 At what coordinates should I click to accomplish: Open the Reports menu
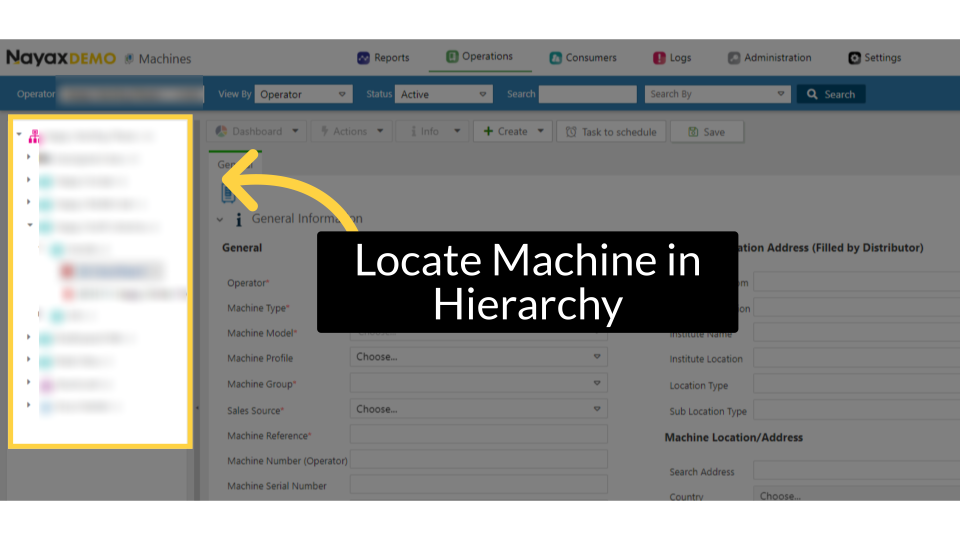(383, 58)
